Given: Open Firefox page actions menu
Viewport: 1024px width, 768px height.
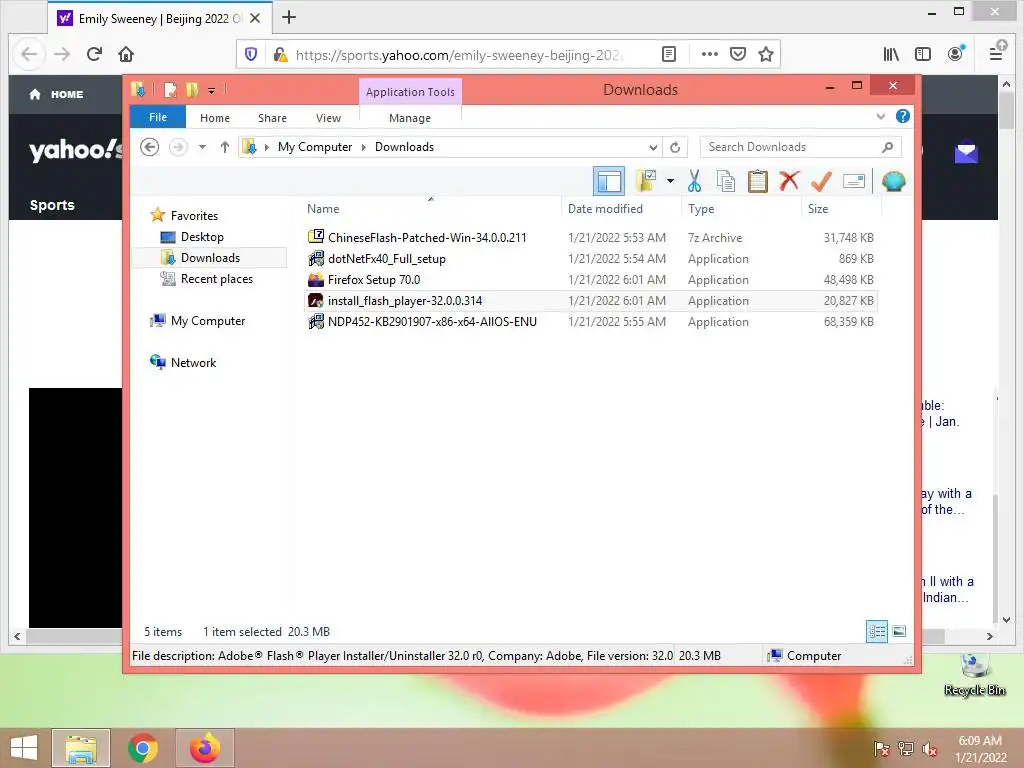Looking at the screenshot, I should point(709,54).
